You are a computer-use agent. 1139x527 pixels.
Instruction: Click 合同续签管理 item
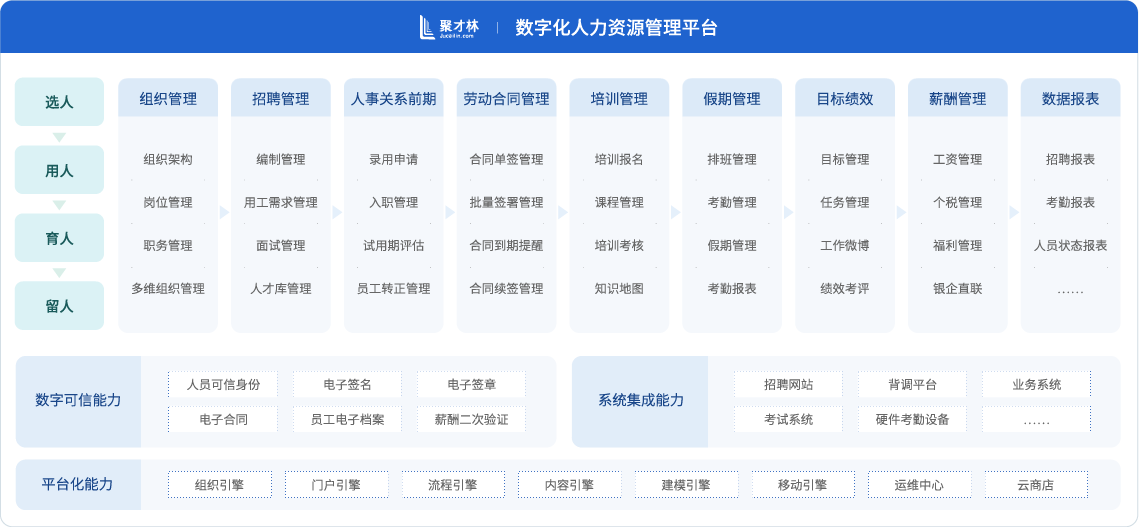click(506, 289)
